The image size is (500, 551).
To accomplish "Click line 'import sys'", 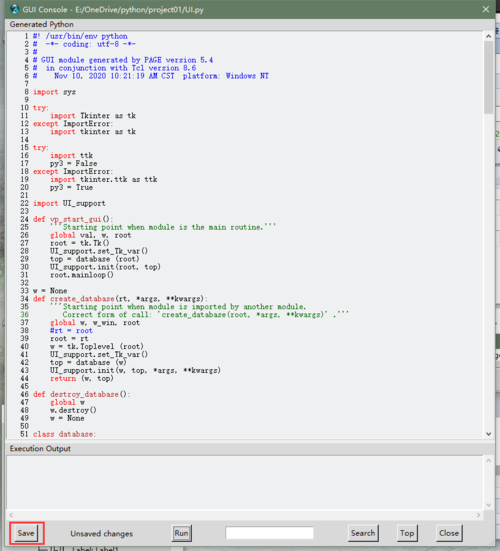I will [x=54, y=92].
